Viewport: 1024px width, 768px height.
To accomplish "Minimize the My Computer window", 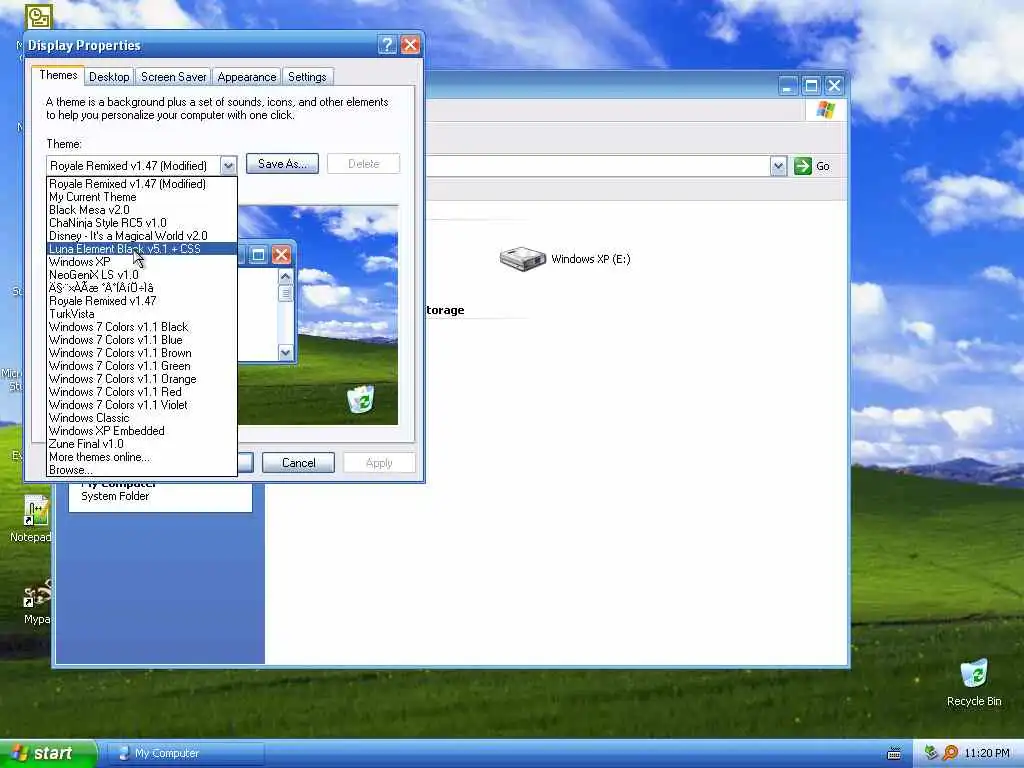I will click(x=788, y=86).
